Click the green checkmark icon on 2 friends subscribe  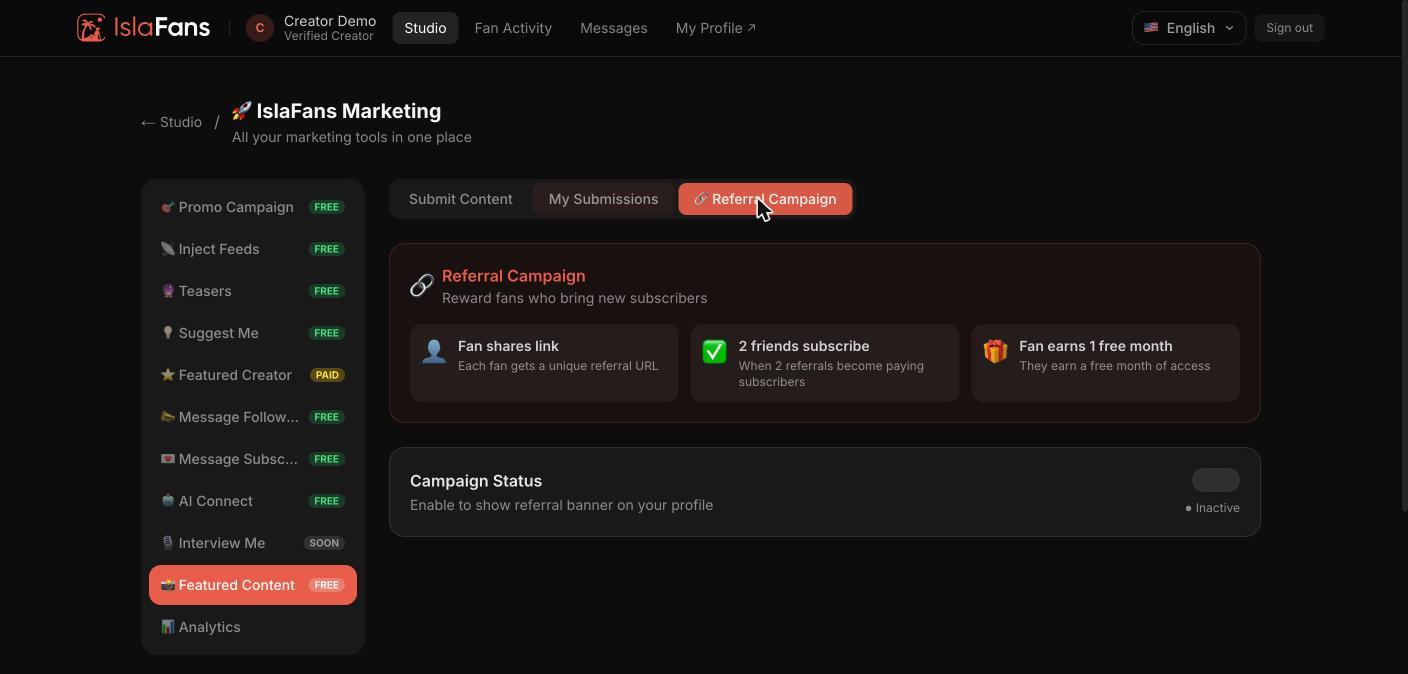click(x=714, y=351)
